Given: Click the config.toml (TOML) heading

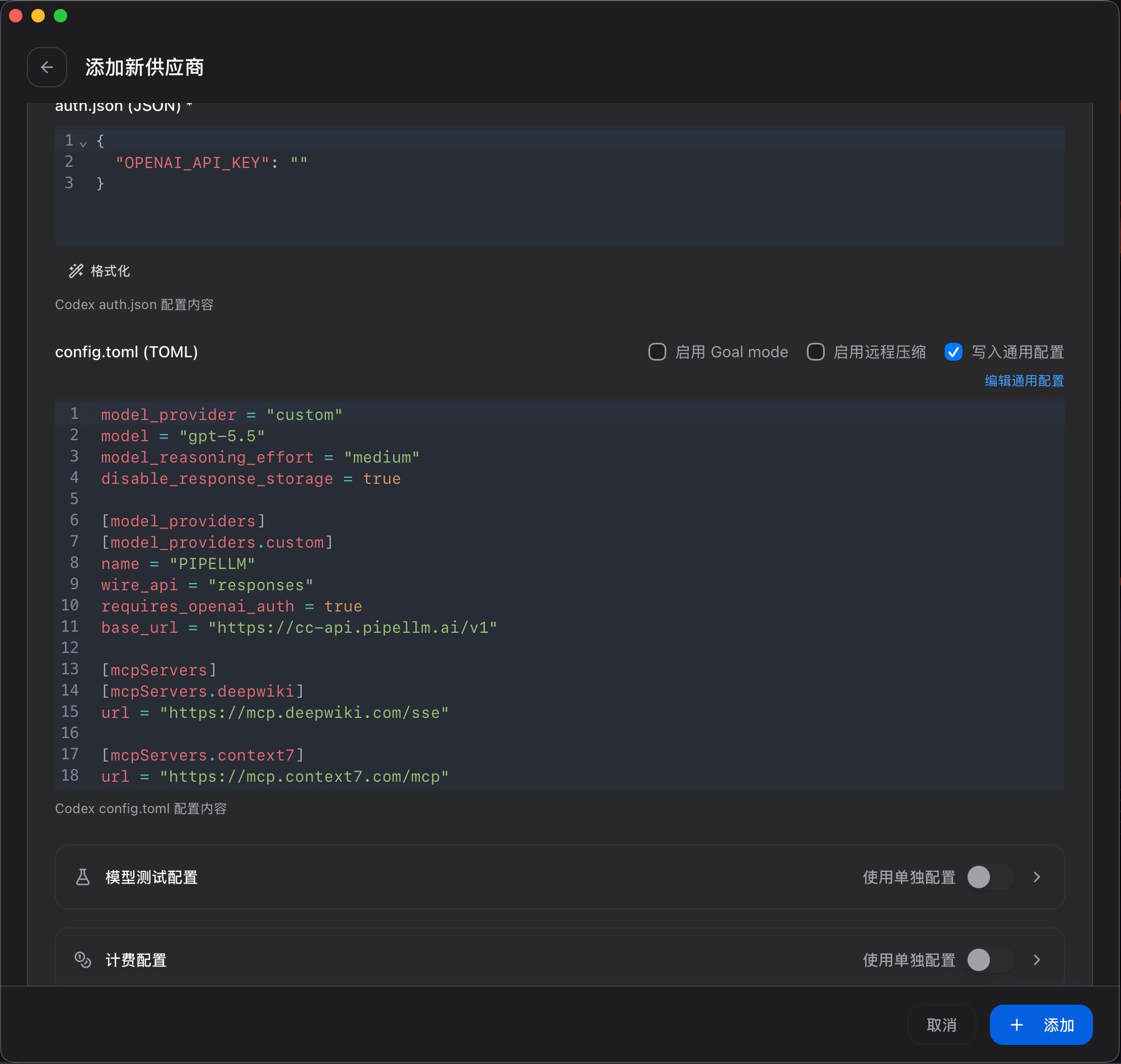Looking at the screenshot, I should (127, 352).
